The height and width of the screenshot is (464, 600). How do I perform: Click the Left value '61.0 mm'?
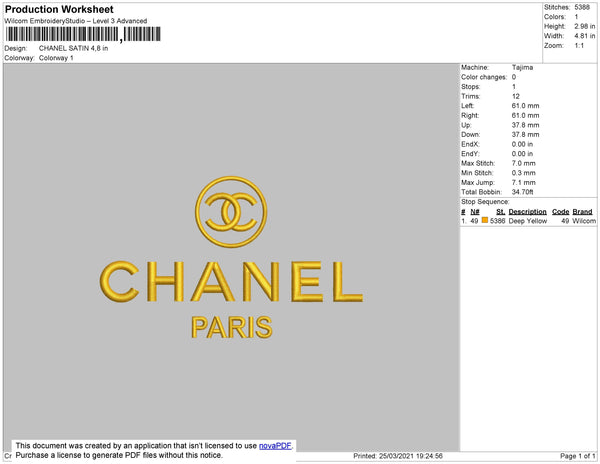525,106
